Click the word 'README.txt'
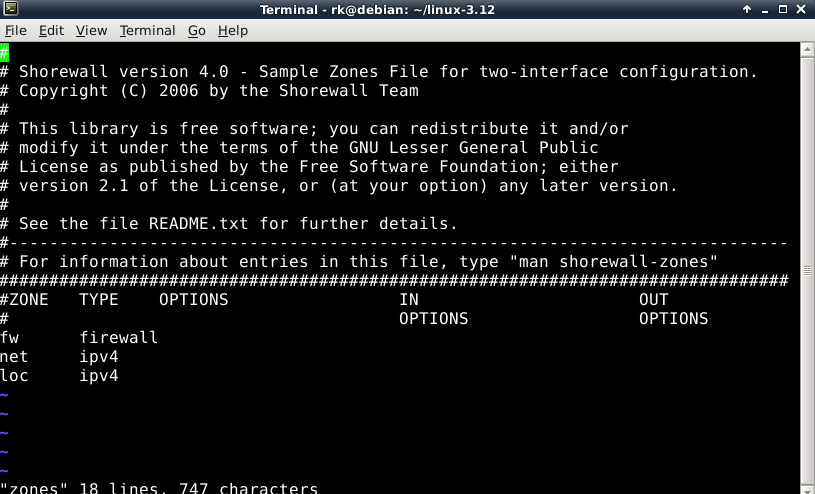 [x=199, y=224]
